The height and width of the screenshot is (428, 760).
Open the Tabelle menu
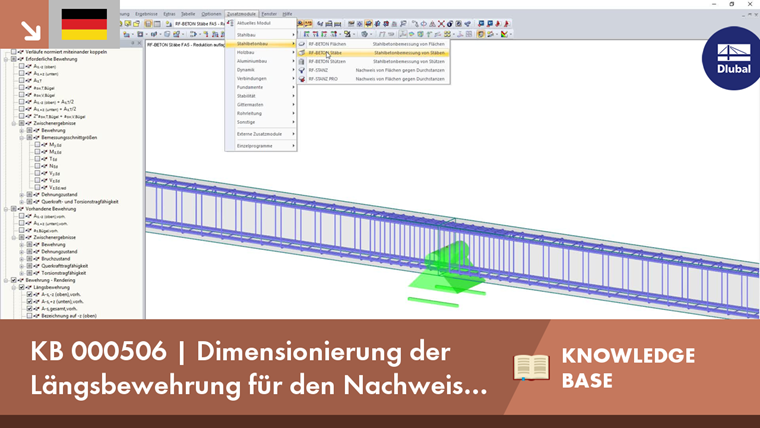(x=188, y=14)
